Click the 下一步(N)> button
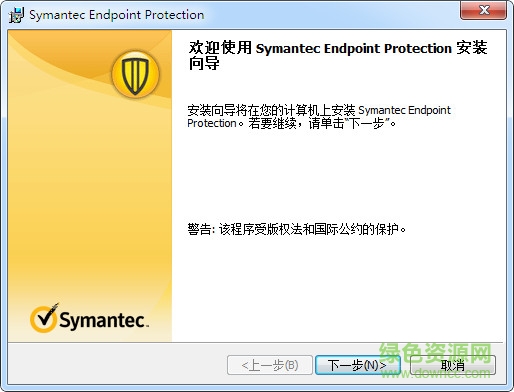 358,365
